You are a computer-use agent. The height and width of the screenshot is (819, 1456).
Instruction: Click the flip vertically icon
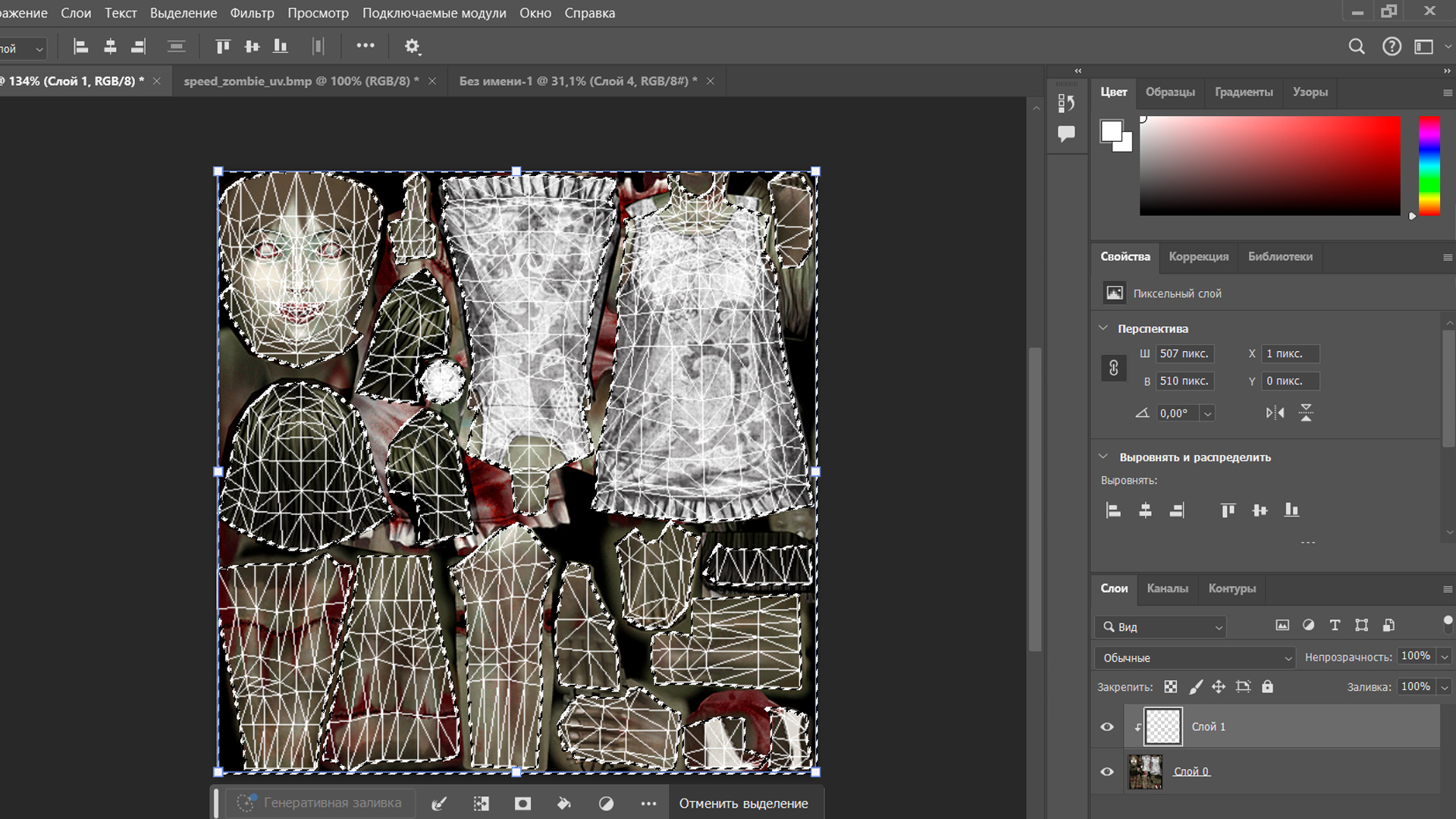[1306, 413]
